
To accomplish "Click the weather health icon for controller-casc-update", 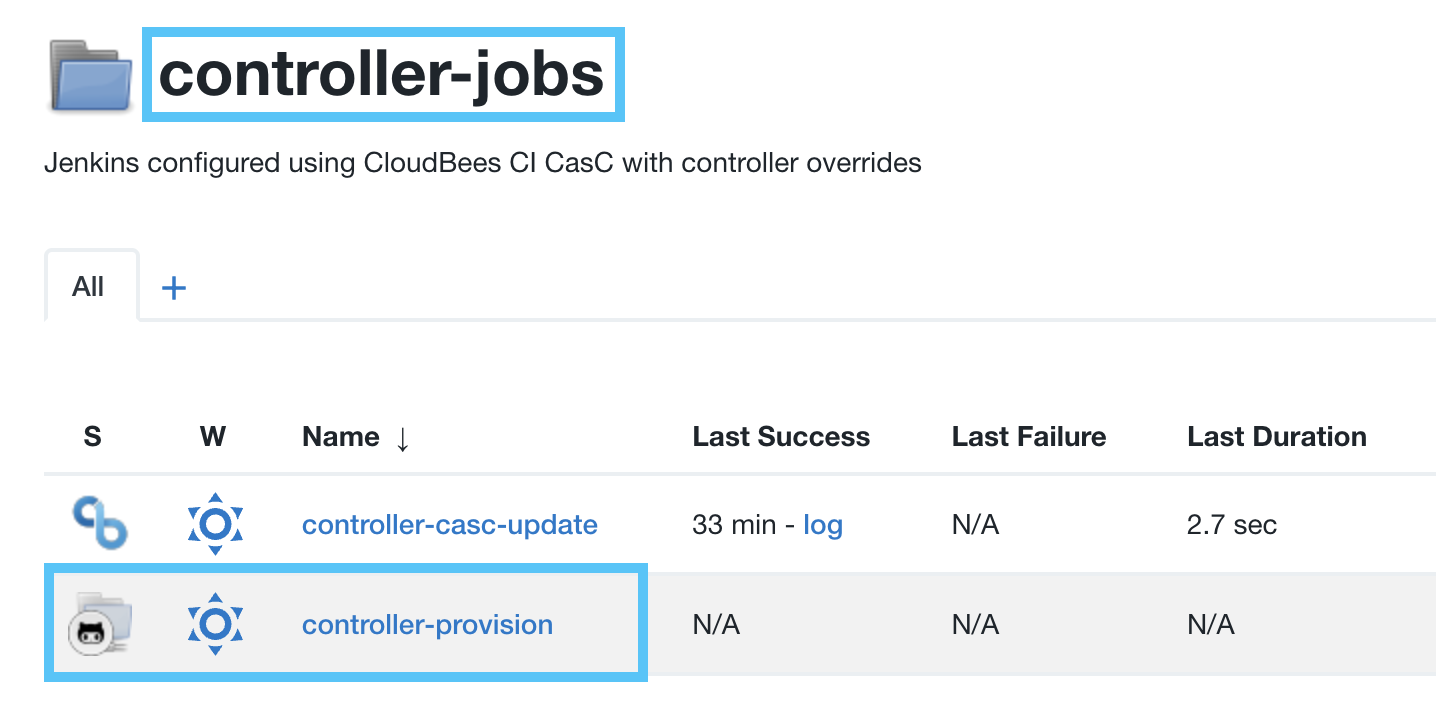I will pos(214,522).
